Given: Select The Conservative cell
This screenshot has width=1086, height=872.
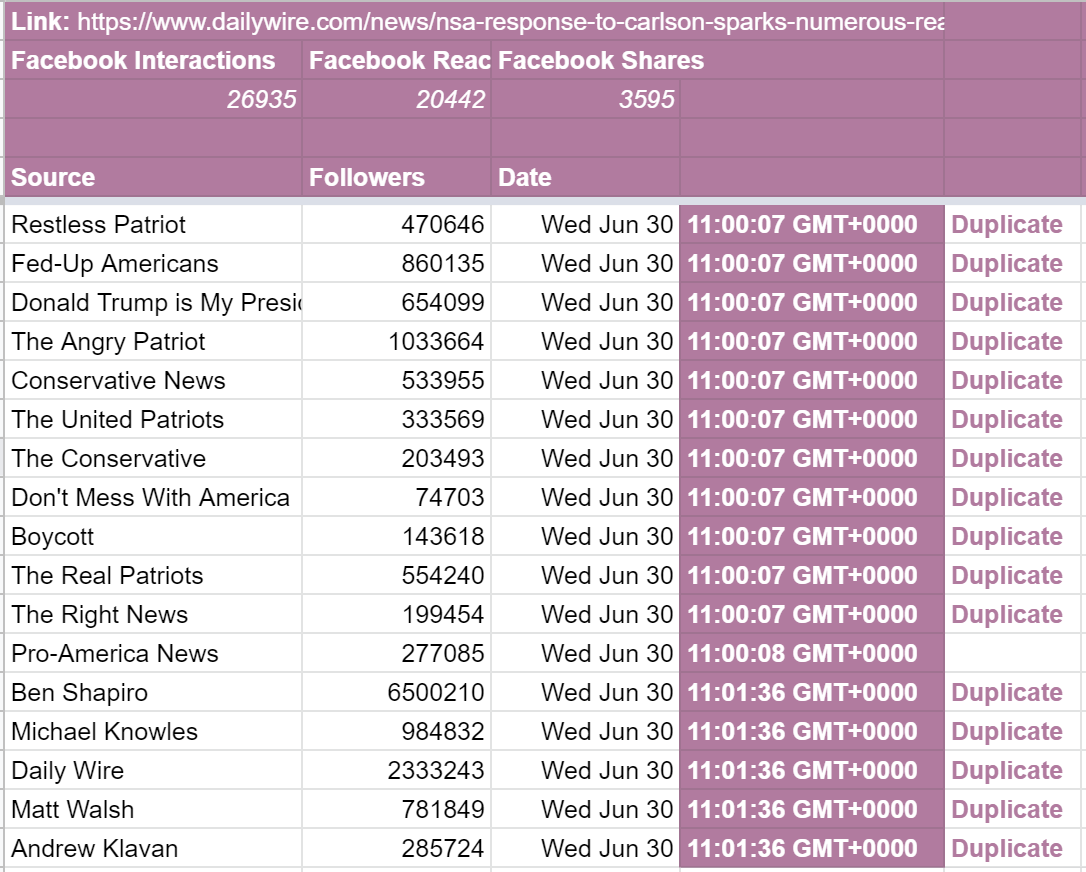Looking at the screenshot, I should pyautogui.click(x=153, y=459).
